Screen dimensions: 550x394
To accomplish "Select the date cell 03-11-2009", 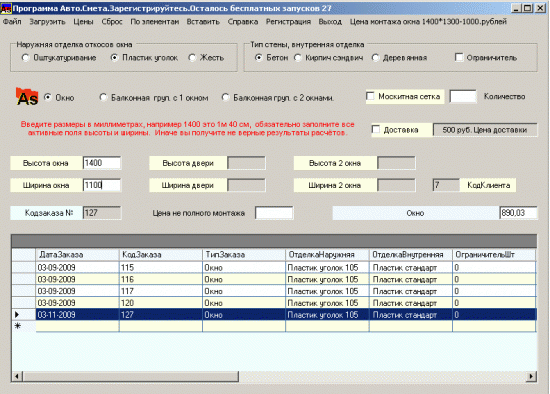I will tap(77, 315).
